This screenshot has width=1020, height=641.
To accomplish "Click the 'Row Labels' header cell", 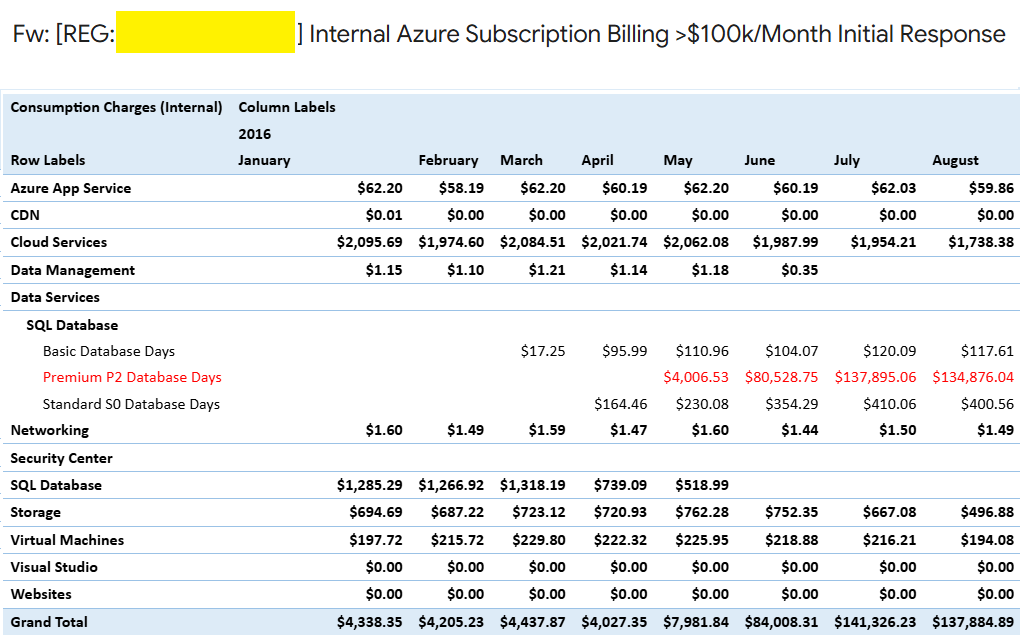I will 47,160.
